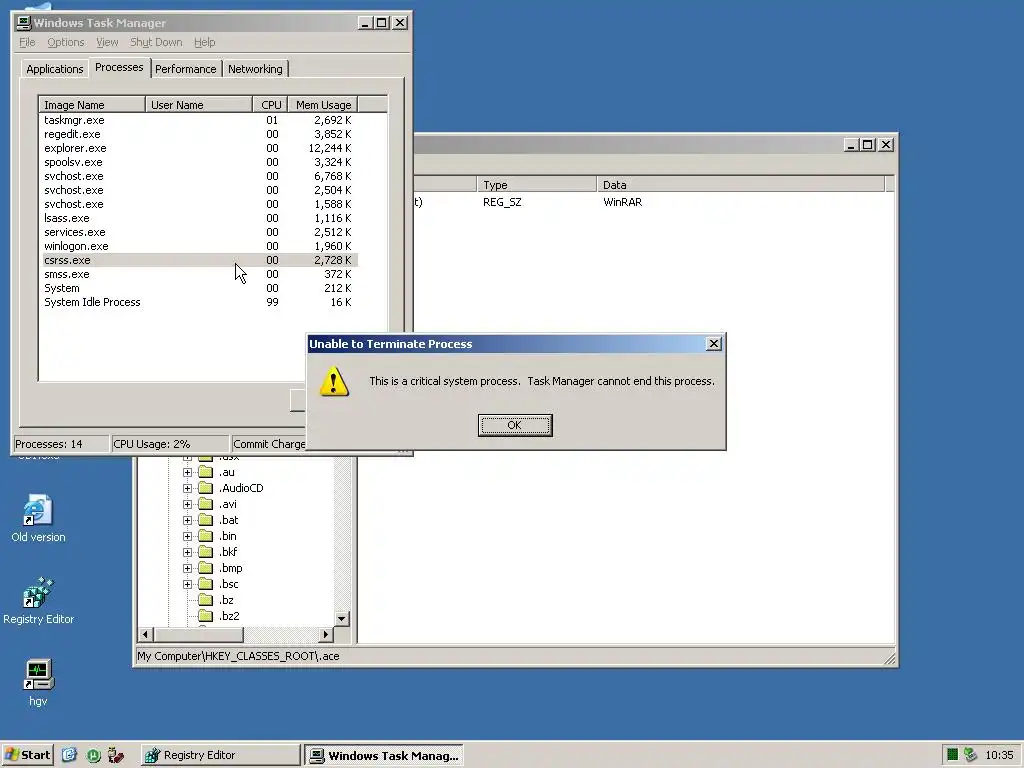Screen dimensions: 1024x768
Task: Sort processes by User Name column
Action: [x=199, y=104]
